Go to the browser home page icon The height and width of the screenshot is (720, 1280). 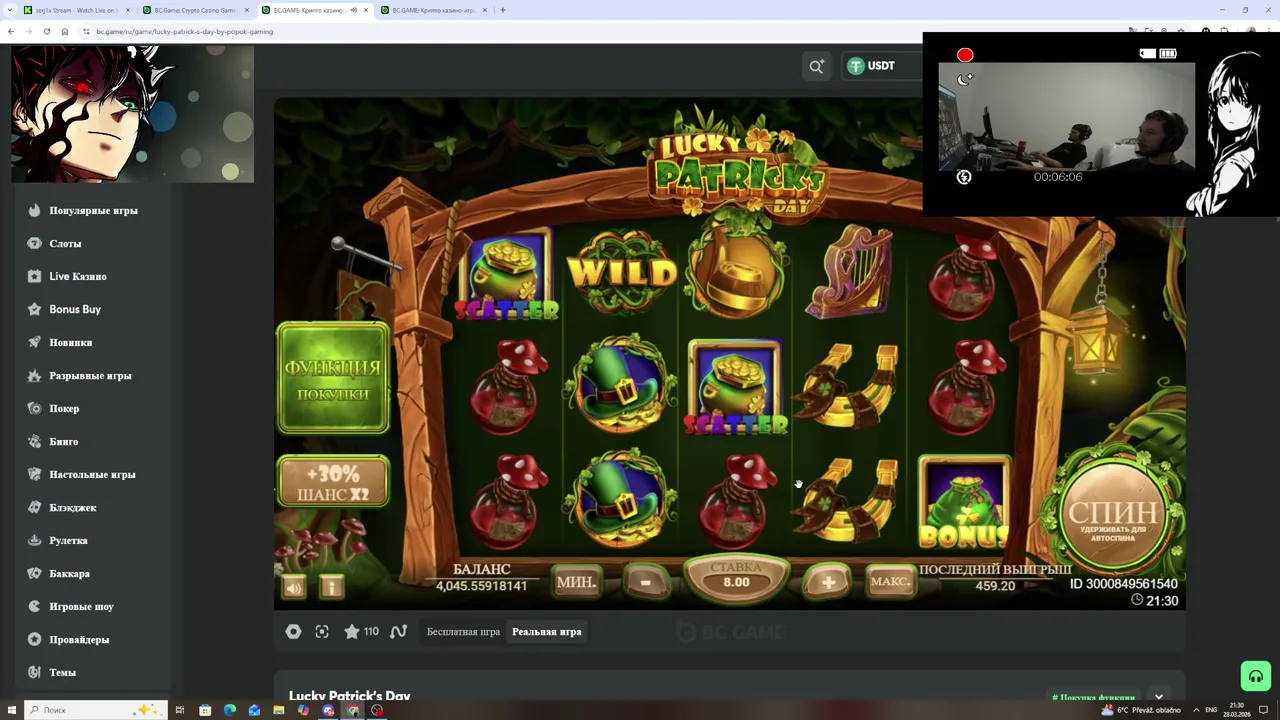click(x=65, y=31)
